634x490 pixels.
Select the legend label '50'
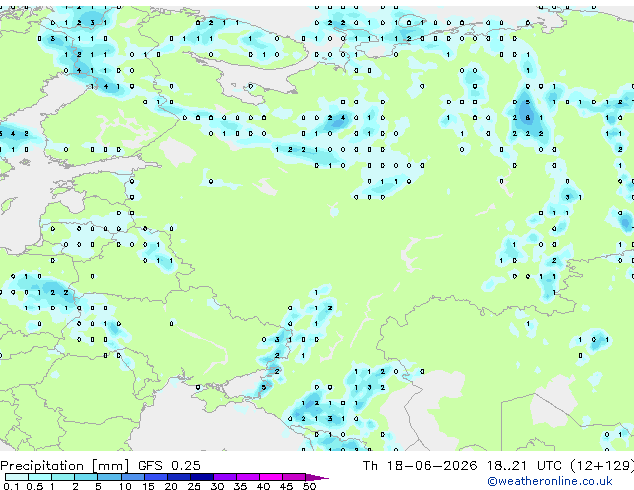pos(309,486)
